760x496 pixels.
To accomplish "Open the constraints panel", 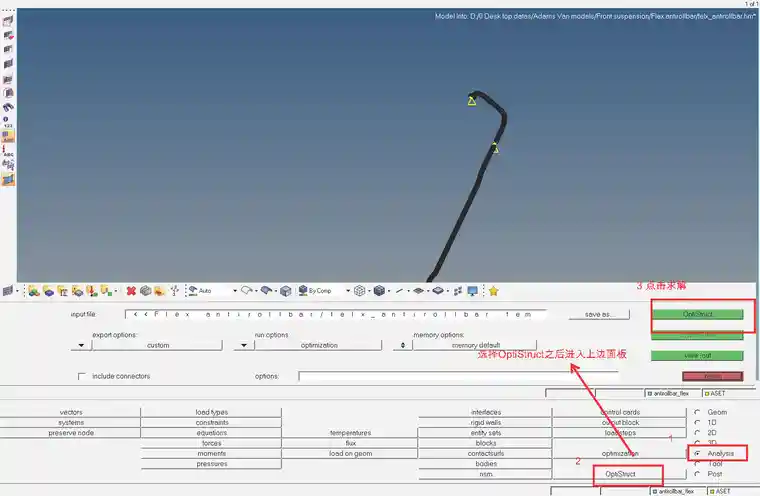I will click(211, 422).
